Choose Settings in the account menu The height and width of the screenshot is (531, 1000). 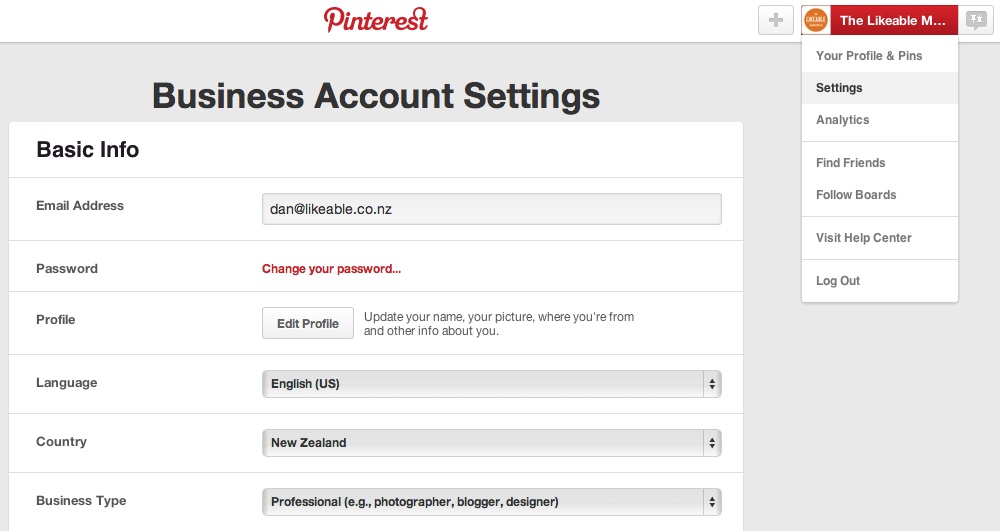click(839, 88)
